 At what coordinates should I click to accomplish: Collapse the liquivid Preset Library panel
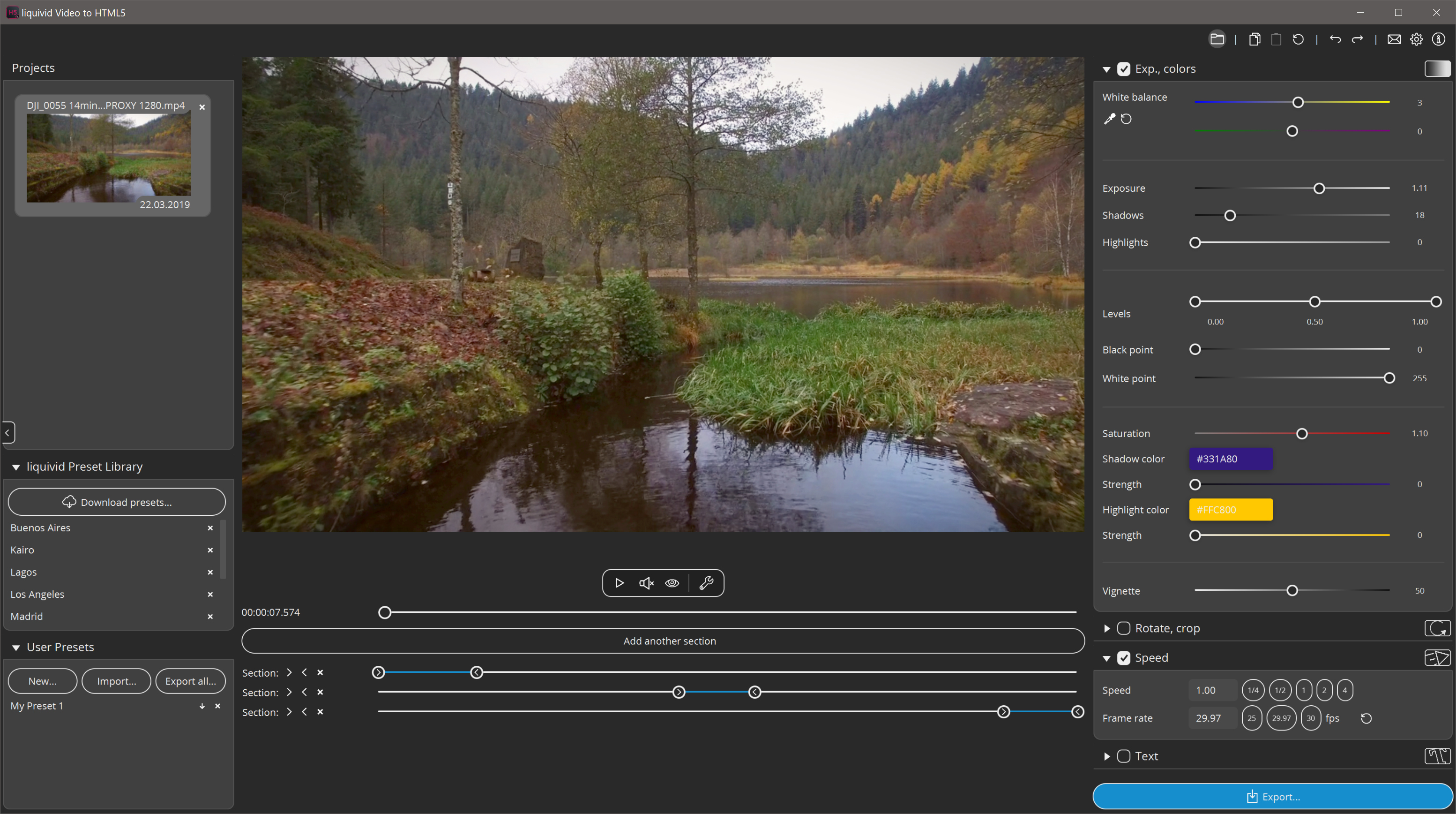[x=16, y=466]
